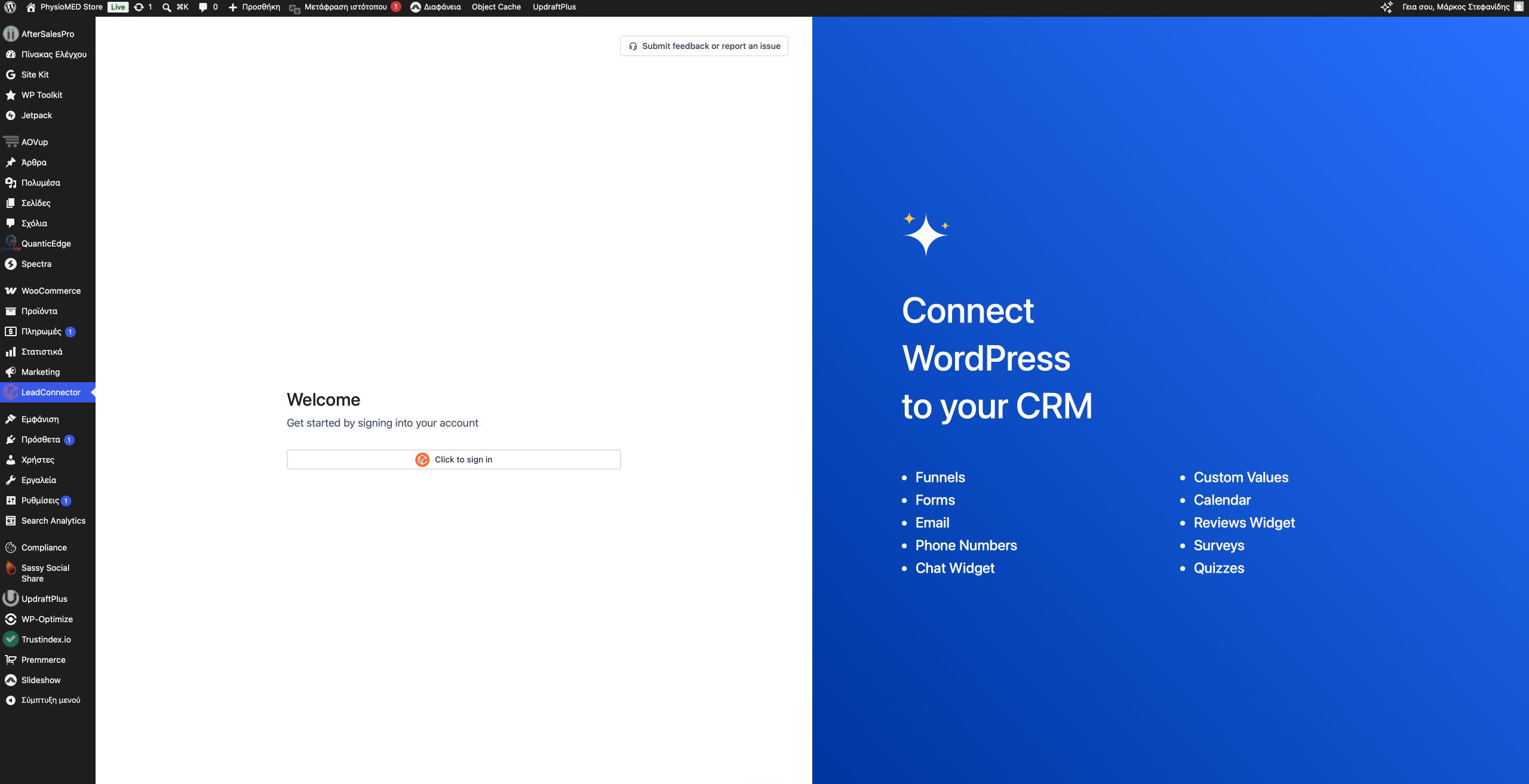The height and width of the screenshot is (784, 1529).
Task: Click the "Custom Values" list item
Action: [x=1241, y=477]
